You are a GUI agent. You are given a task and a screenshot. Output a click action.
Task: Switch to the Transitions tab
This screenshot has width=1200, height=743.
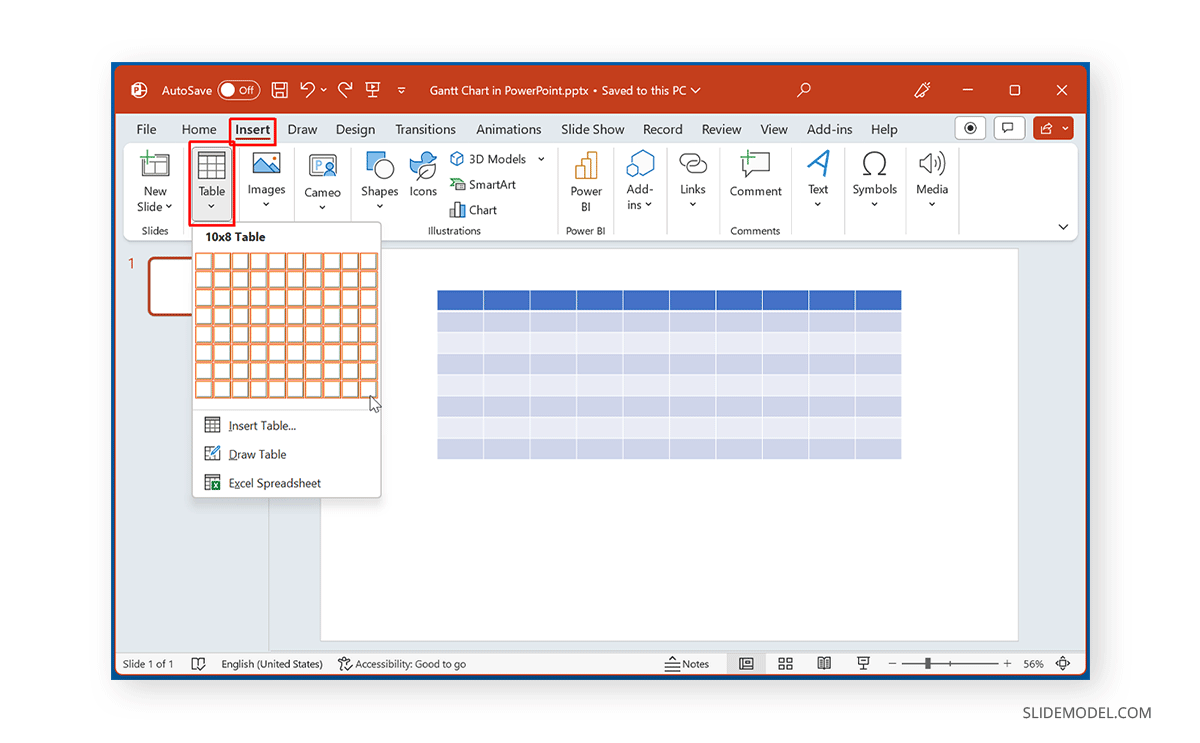pyautogui.click(x=425, y=129)
